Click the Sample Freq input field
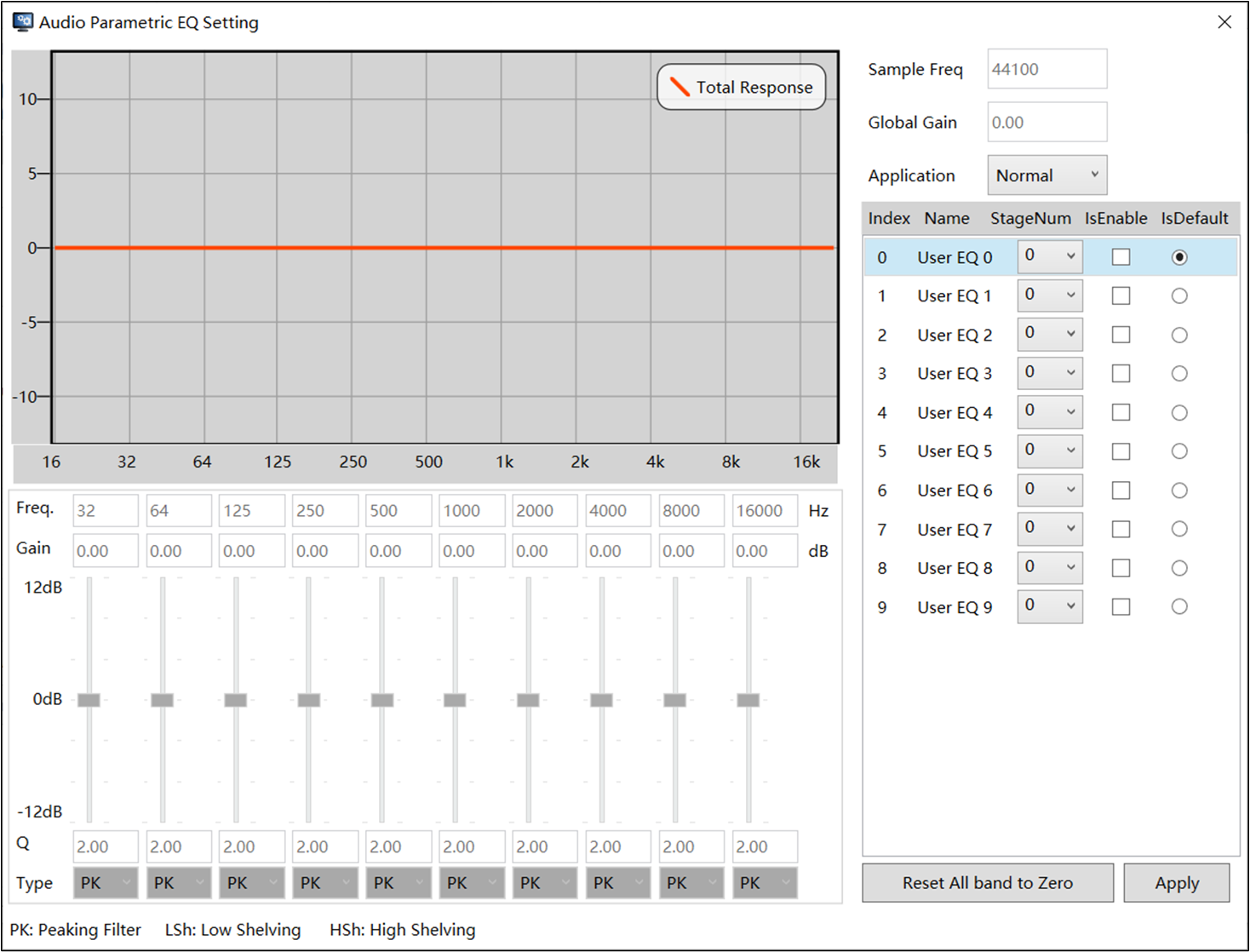1250x952 pixels. (1047, 69)
